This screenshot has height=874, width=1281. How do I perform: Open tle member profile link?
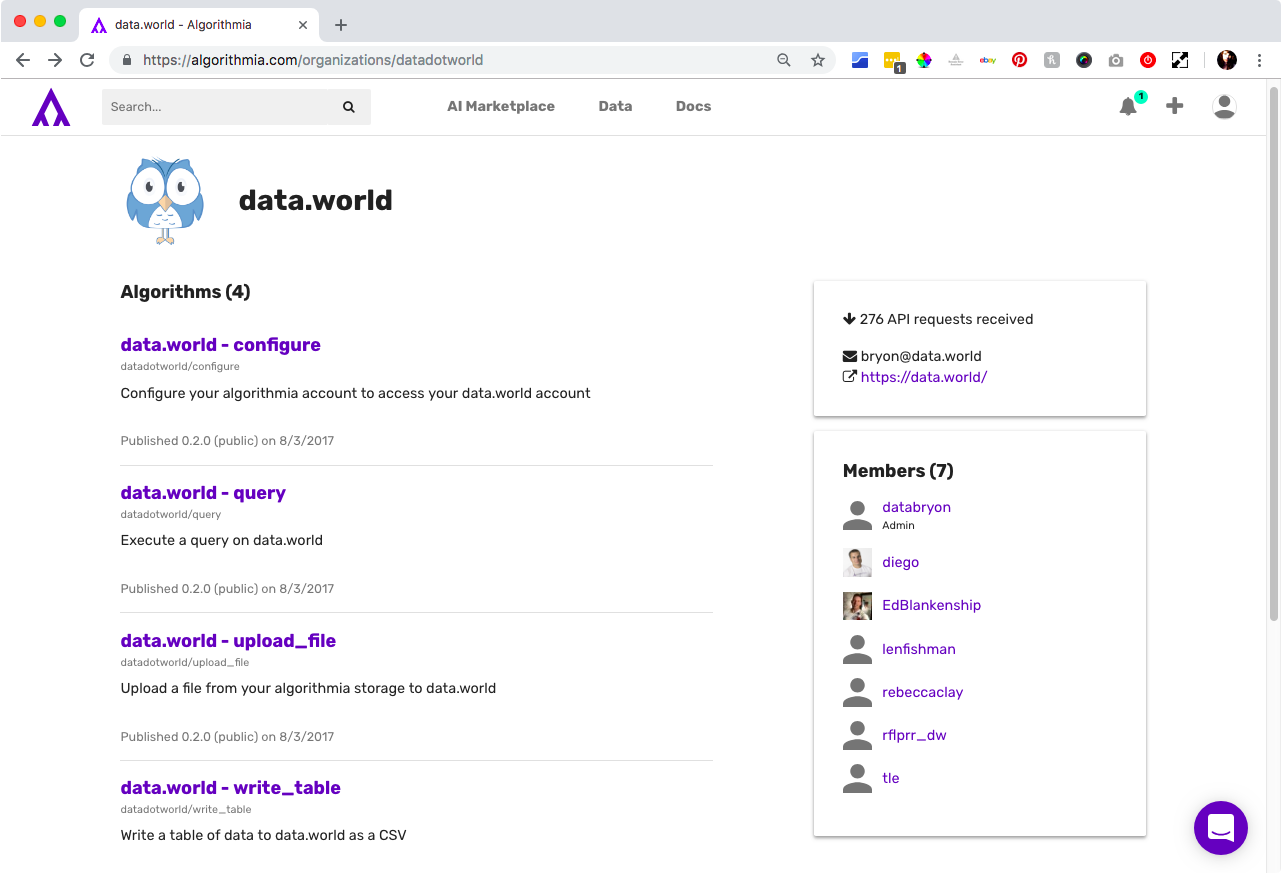890,778
